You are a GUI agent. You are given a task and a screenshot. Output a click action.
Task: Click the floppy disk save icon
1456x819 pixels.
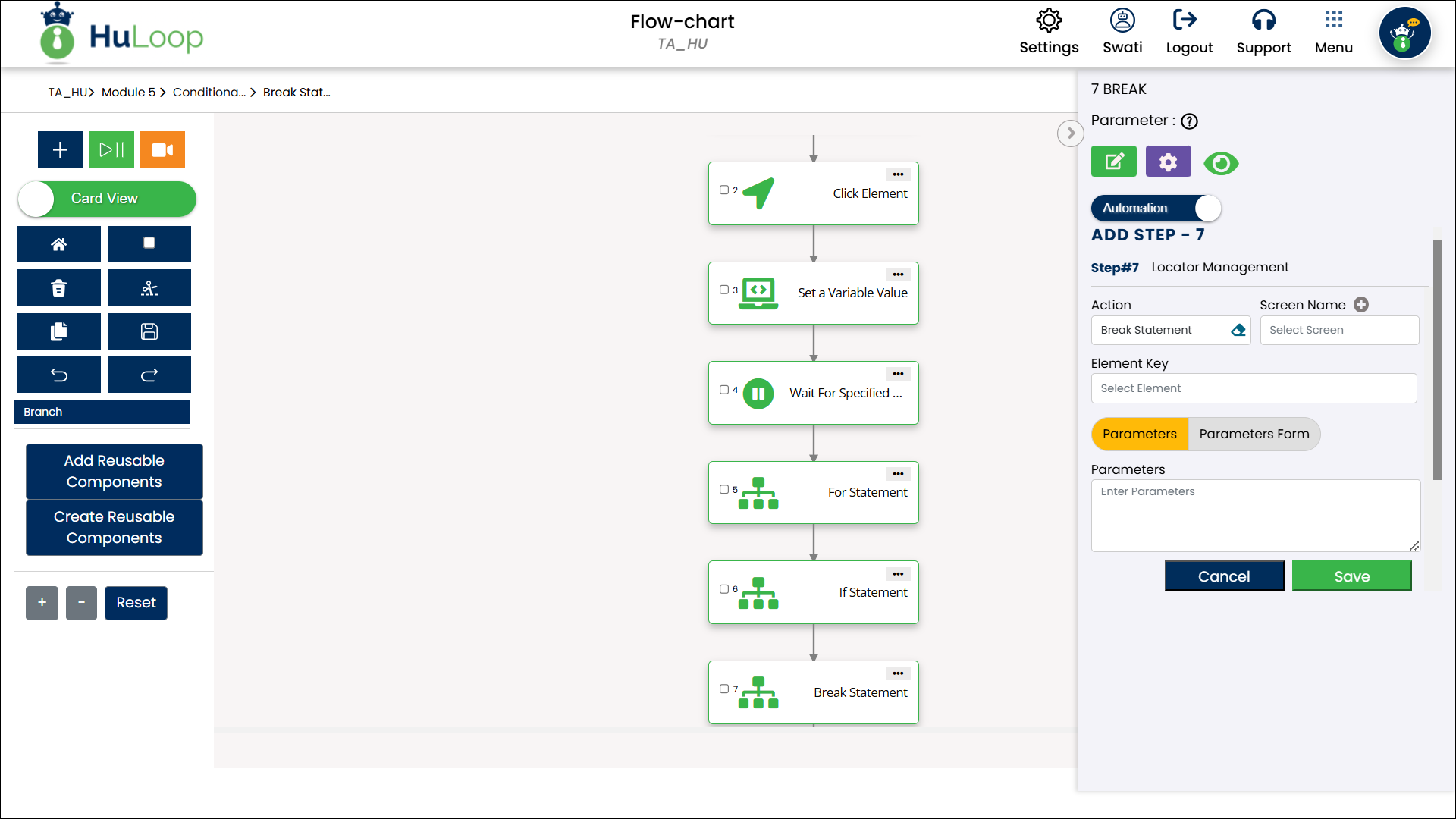(149, 331)
